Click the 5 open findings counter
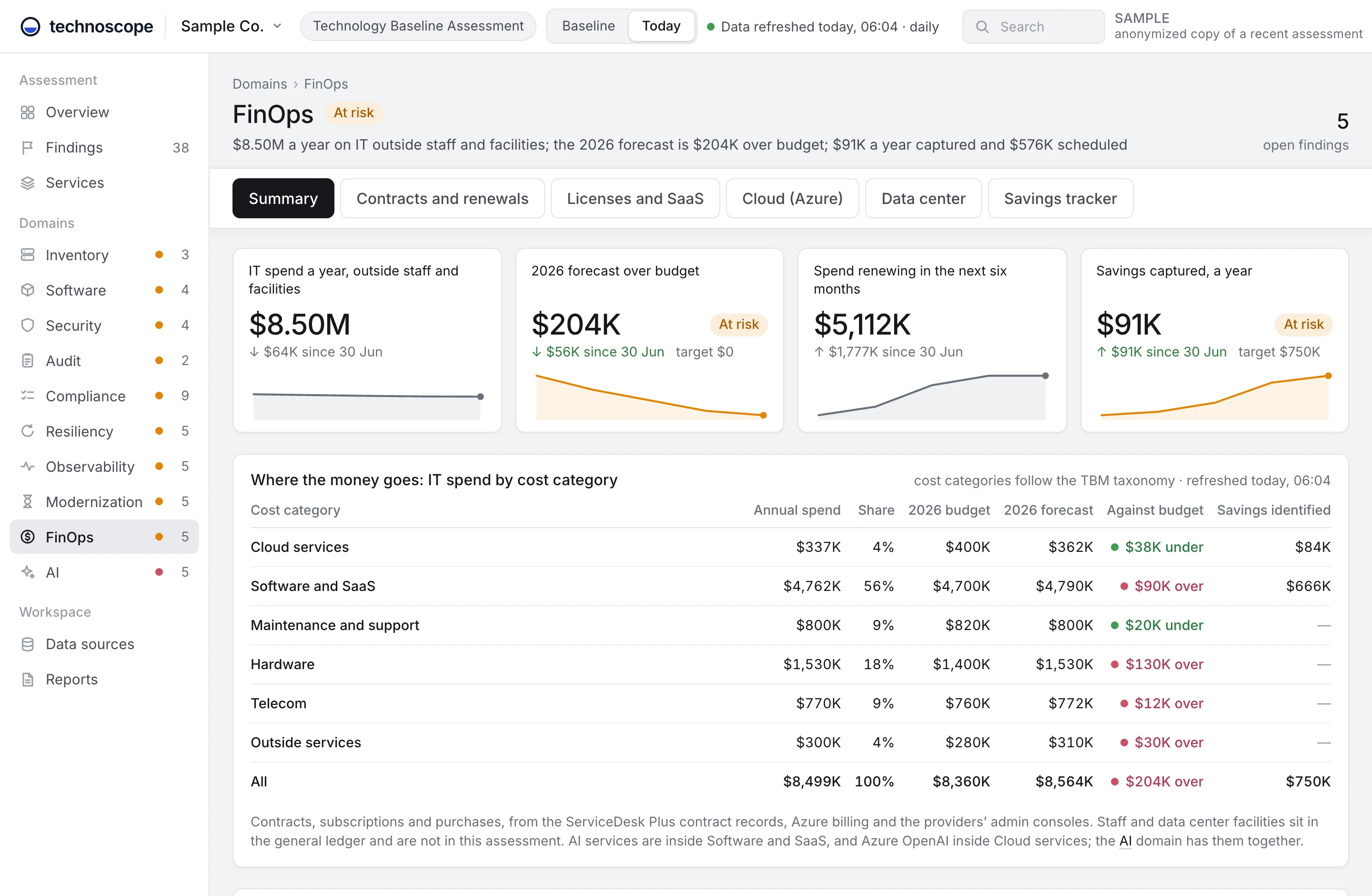The image size is (1372, 896). 1305,132
